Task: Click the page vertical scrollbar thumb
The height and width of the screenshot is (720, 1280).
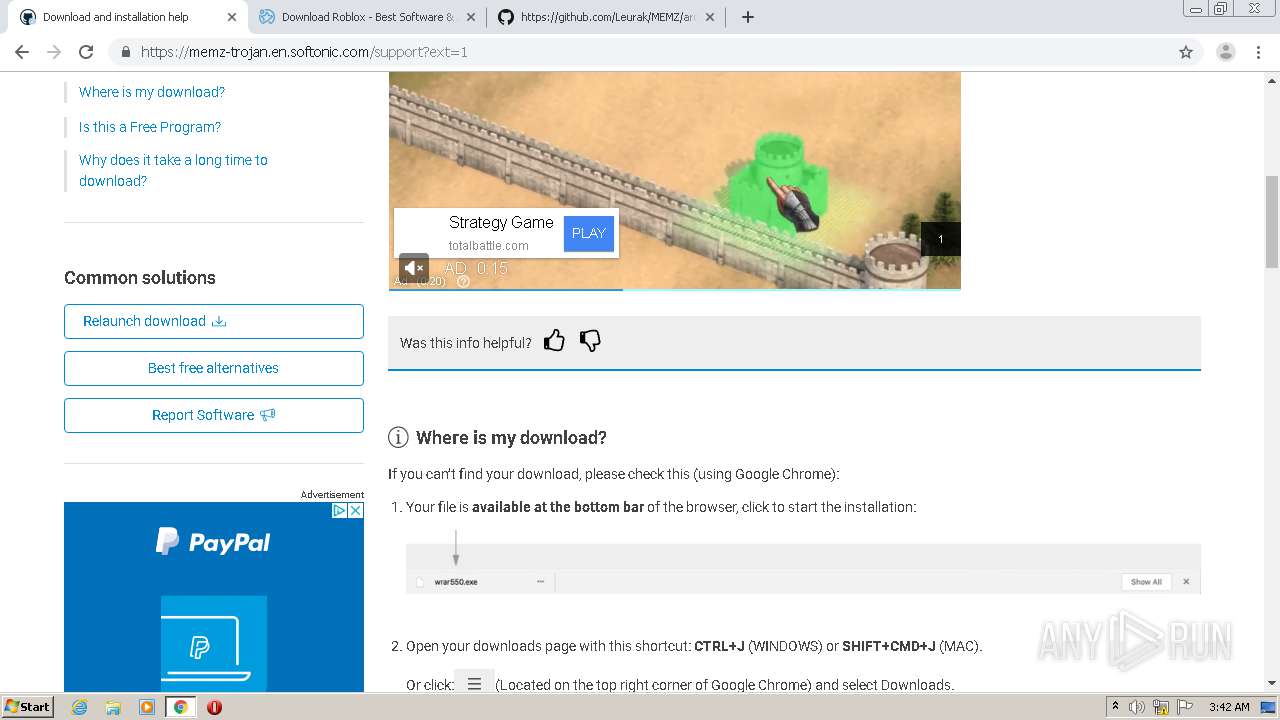Action: pyautogui.click(x=1271, y=222)
